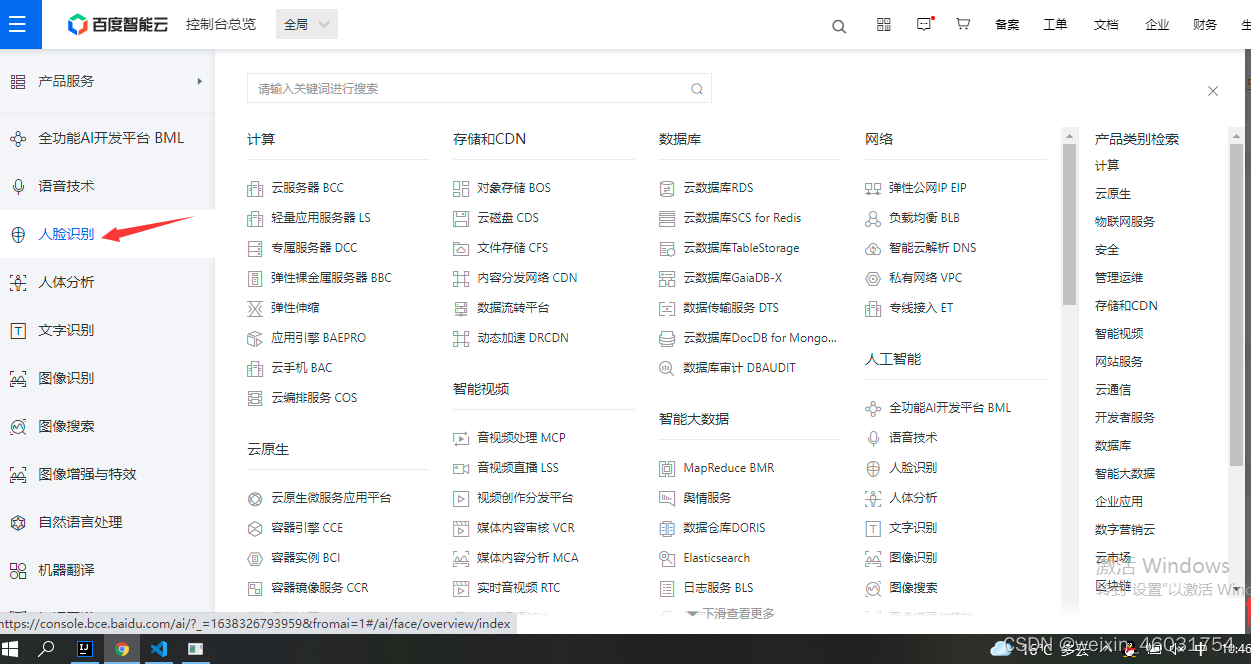This screenshot has height=664, width=1251.
Task: Open 备案 in top navigation
Action: 1007,25
